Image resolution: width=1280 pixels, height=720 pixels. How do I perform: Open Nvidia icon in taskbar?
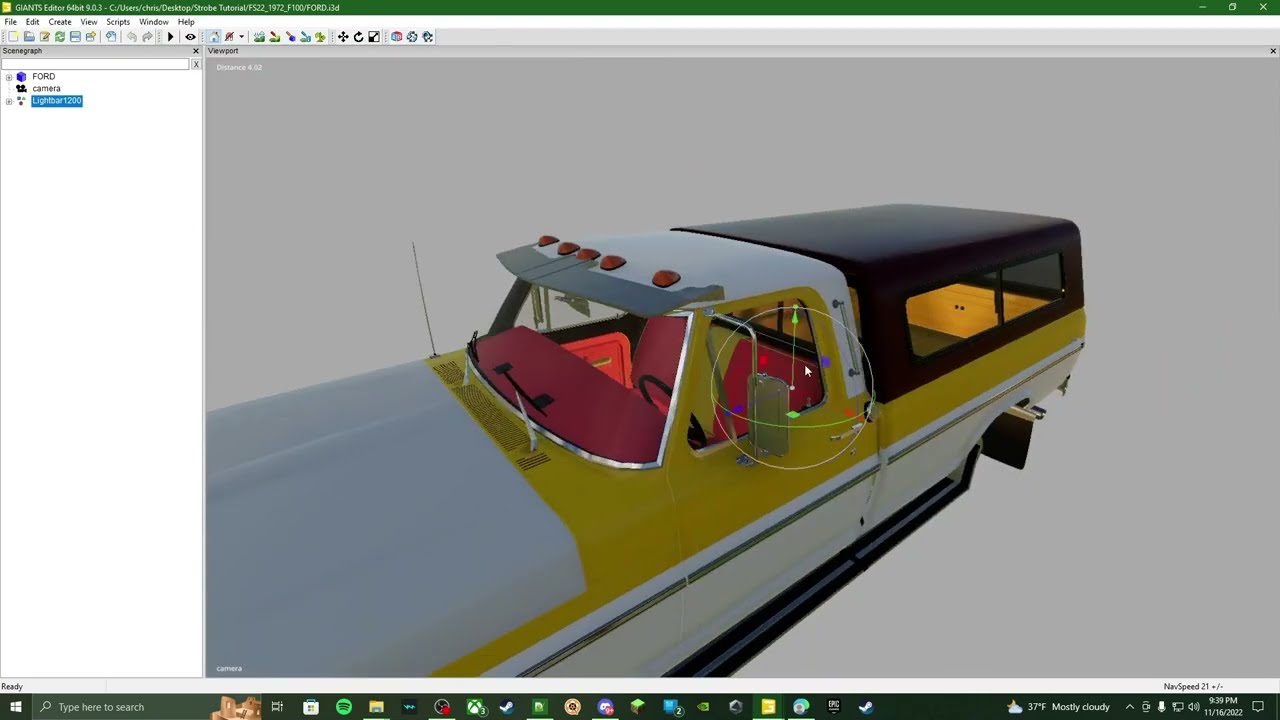tap(703, 707)
